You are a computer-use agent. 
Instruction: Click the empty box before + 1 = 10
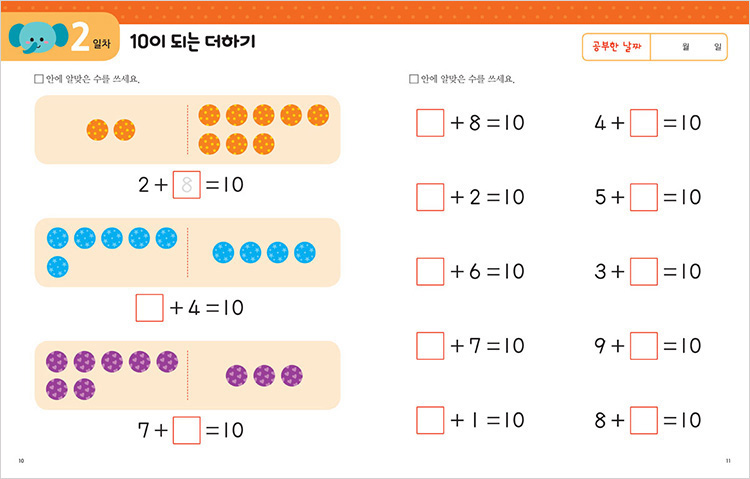[430, 420]
